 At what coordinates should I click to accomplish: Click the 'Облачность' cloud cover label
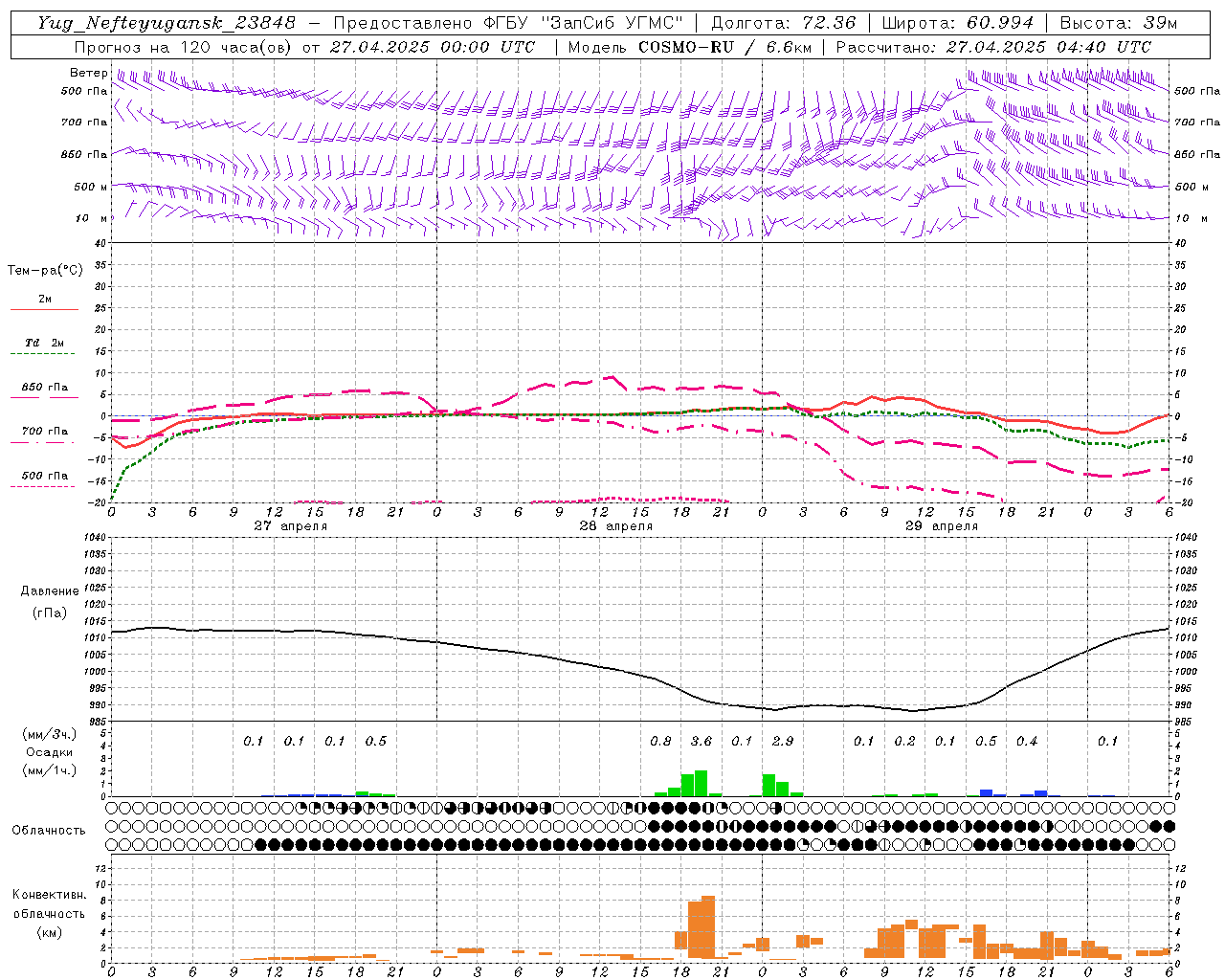49,830
